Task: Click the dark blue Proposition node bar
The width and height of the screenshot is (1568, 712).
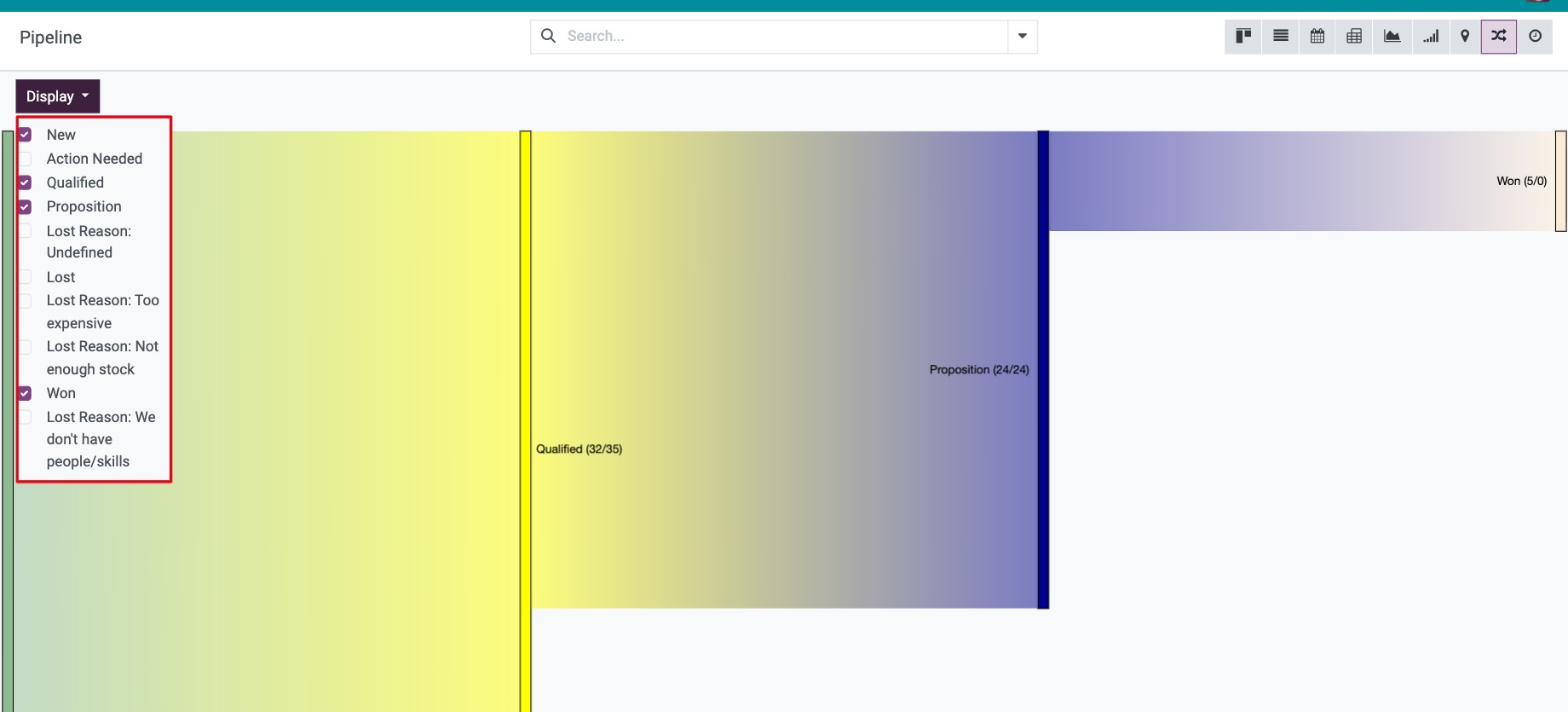Action: (x=1043, y=369)
